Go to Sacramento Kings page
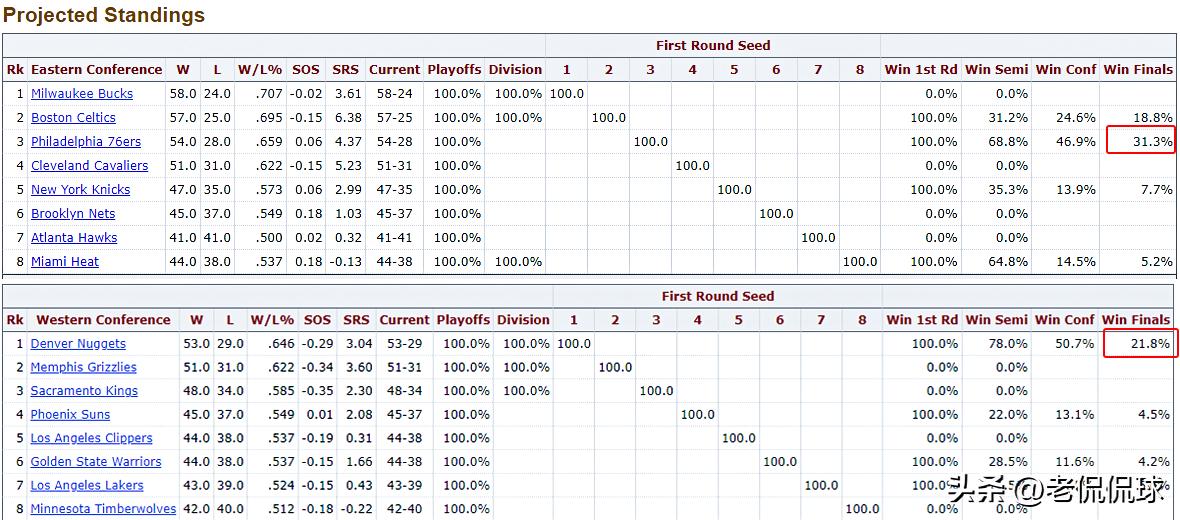 click(x=84, y=391)
